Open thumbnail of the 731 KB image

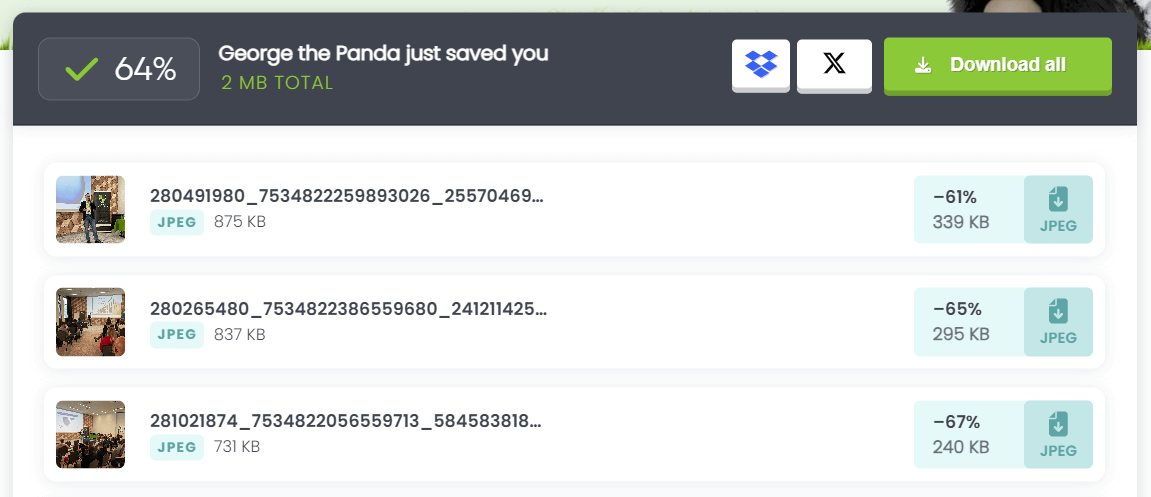tap(91, 435)
